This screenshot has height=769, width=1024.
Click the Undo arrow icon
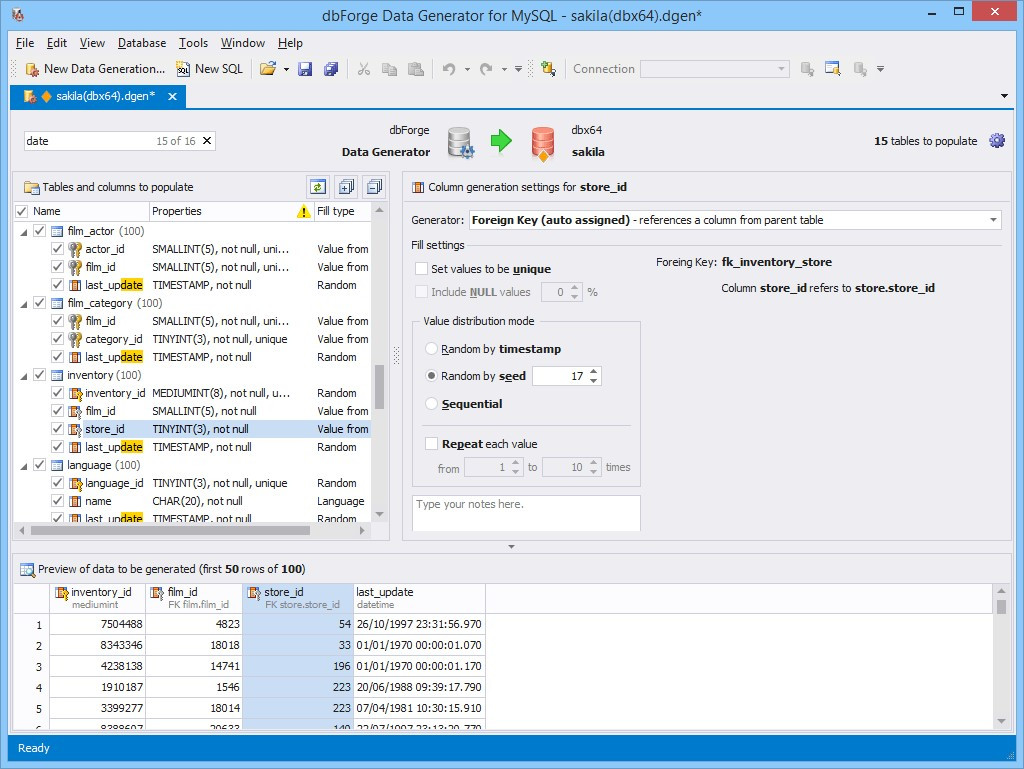point(449,69)
